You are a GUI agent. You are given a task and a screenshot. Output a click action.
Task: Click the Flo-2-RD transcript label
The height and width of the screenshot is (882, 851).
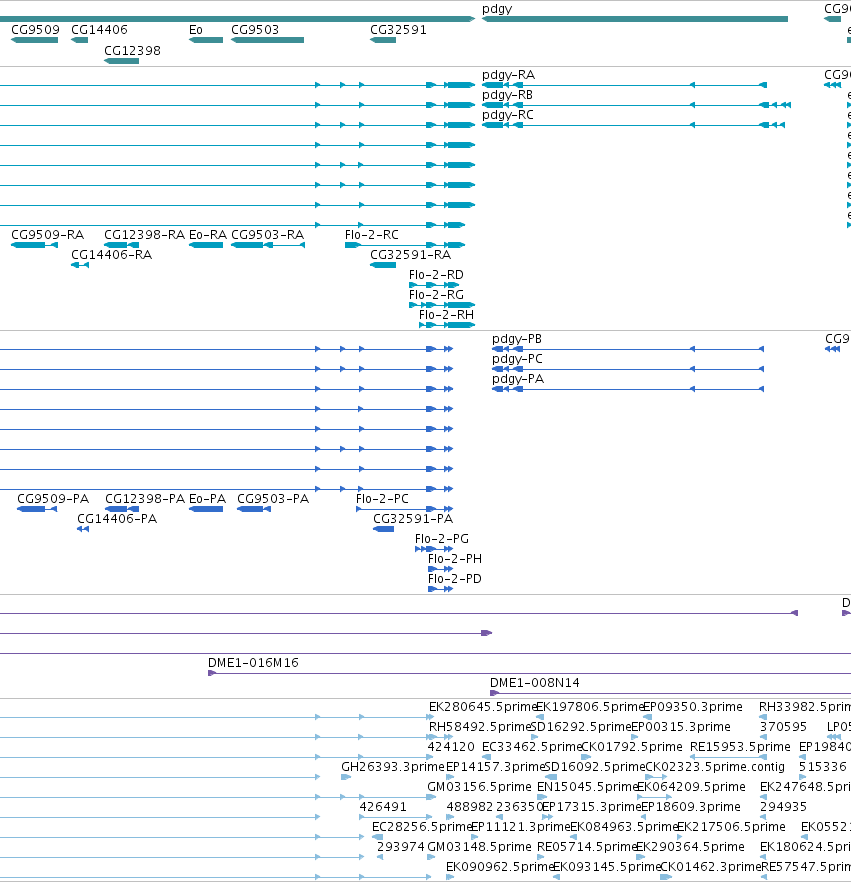point(436,275)
